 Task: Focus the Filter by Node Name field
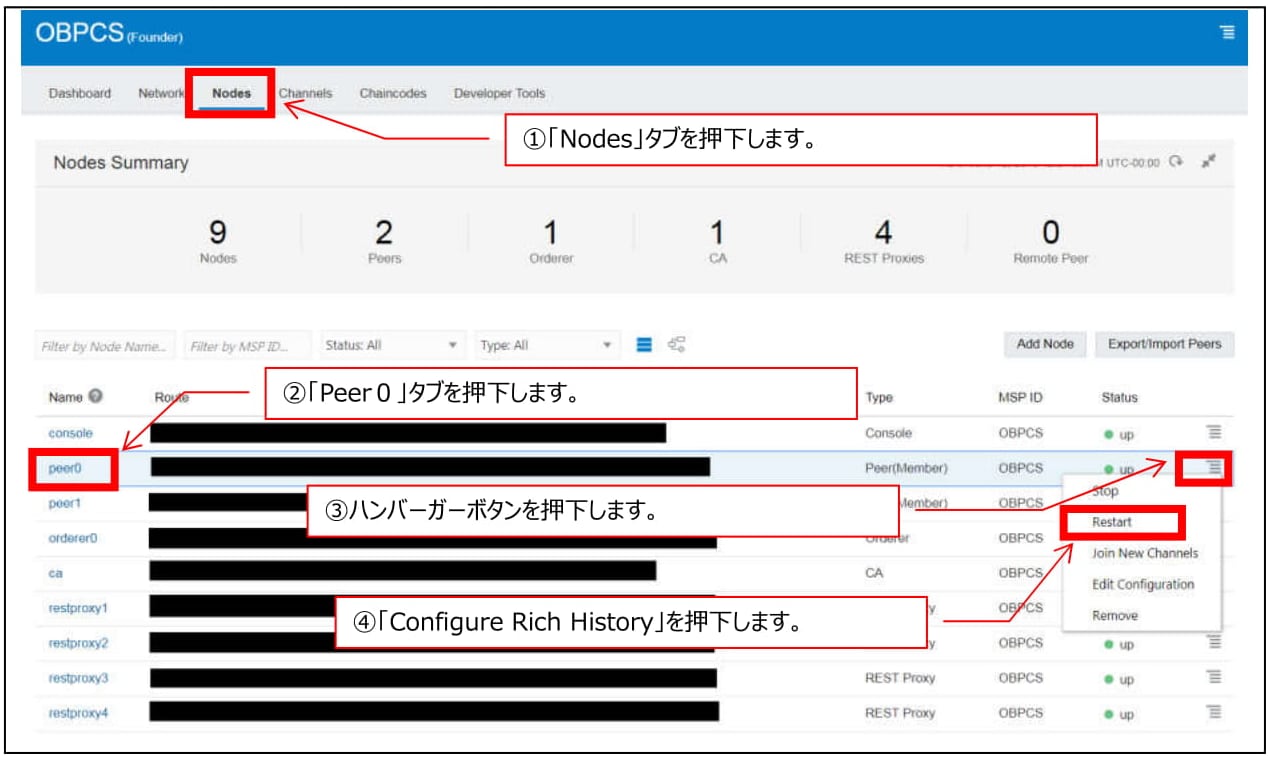coord(106,346)
